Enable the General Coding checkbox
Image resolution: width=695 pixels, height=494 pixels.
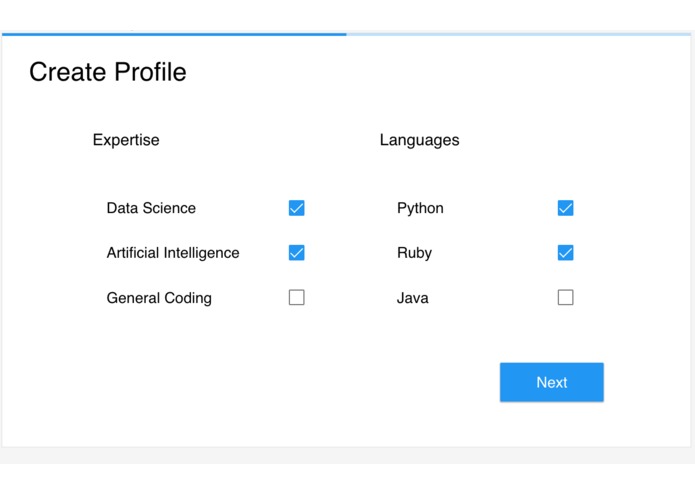(296, 297)
